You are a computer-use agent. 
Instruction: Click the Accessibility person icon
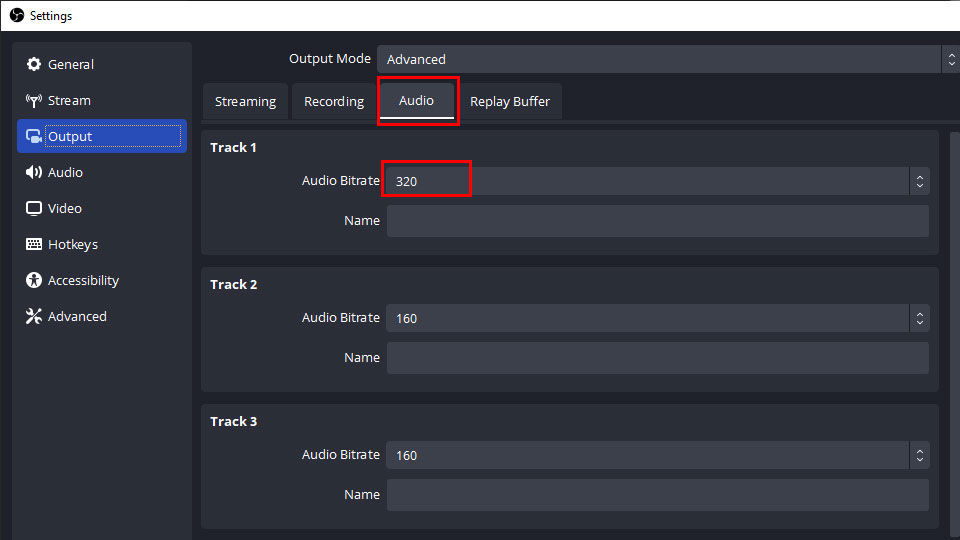(34, 280)
